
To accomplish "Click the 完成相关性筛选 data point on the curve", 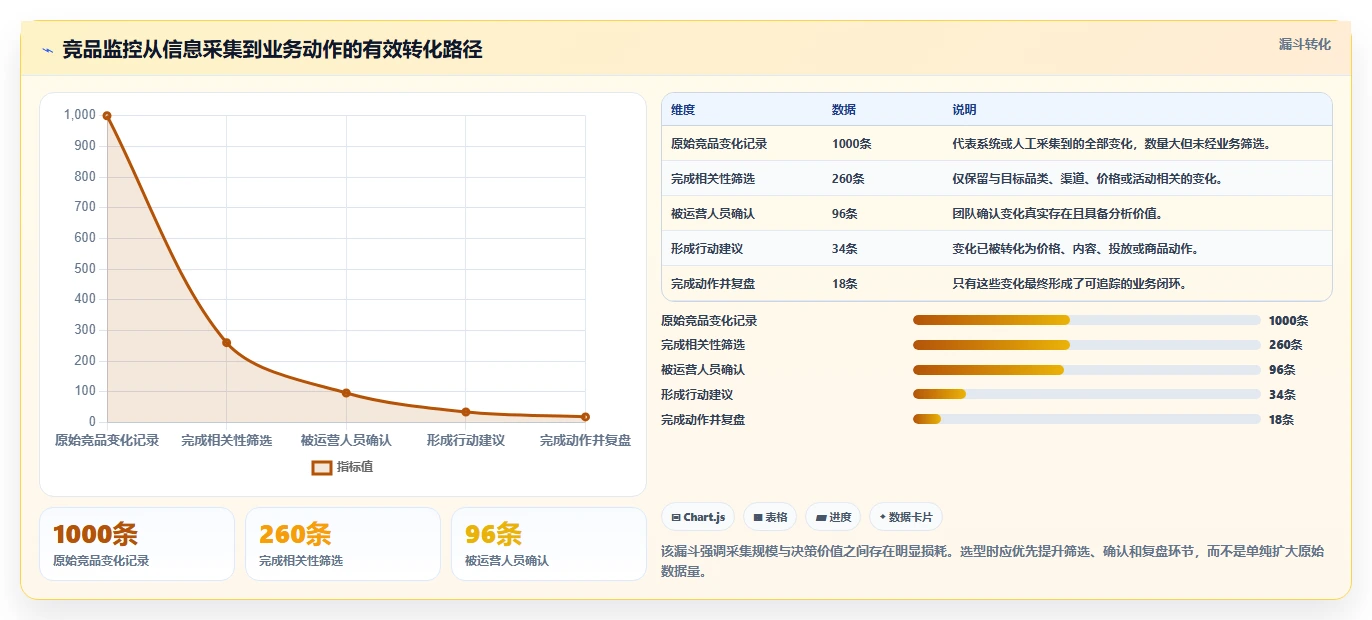I will pos(226,343).
